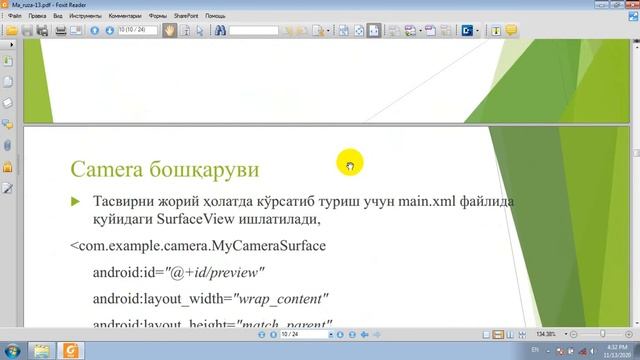Viewport: 640px width, 360px height.
Task: Open the Pages panel in sidebar
Action: coord(7,82)
